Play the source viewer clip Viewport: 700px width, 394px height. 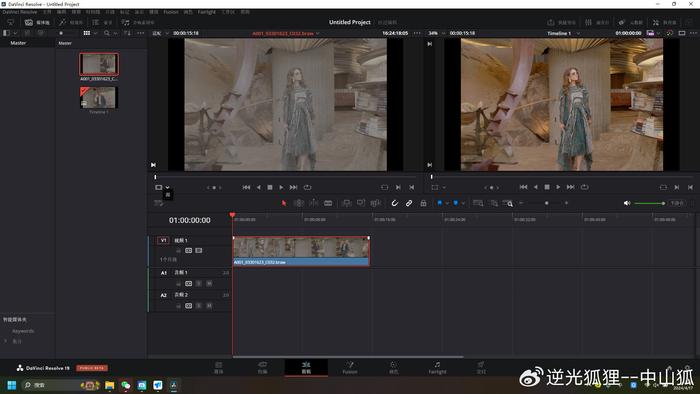coord(281,187)
